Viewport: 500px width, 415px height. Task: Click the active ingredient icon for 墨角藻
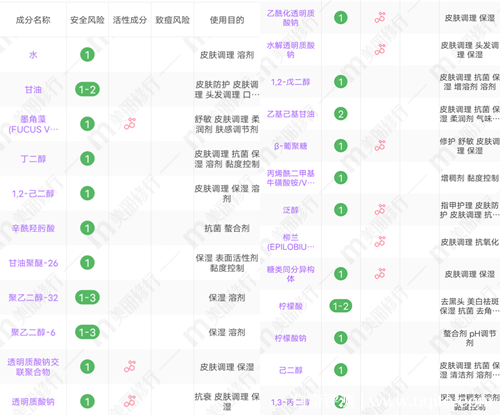[x=130, y=124]
